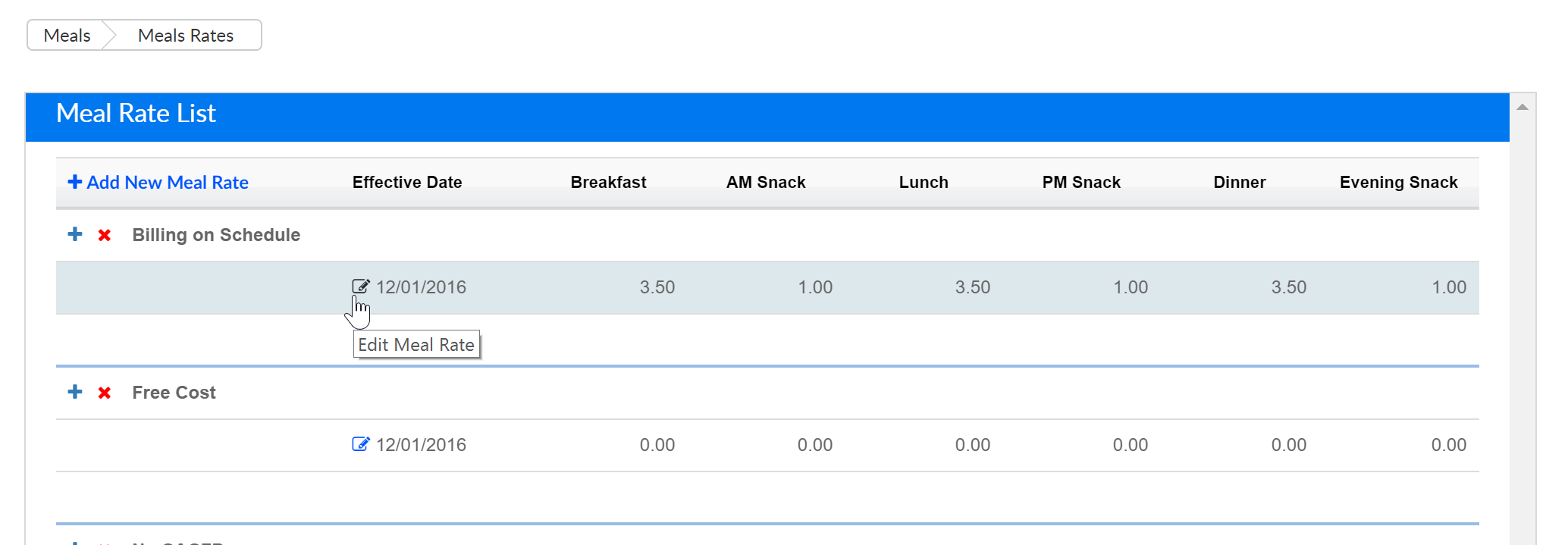
Task: Select the Free Cost group label
Action: 174,393
